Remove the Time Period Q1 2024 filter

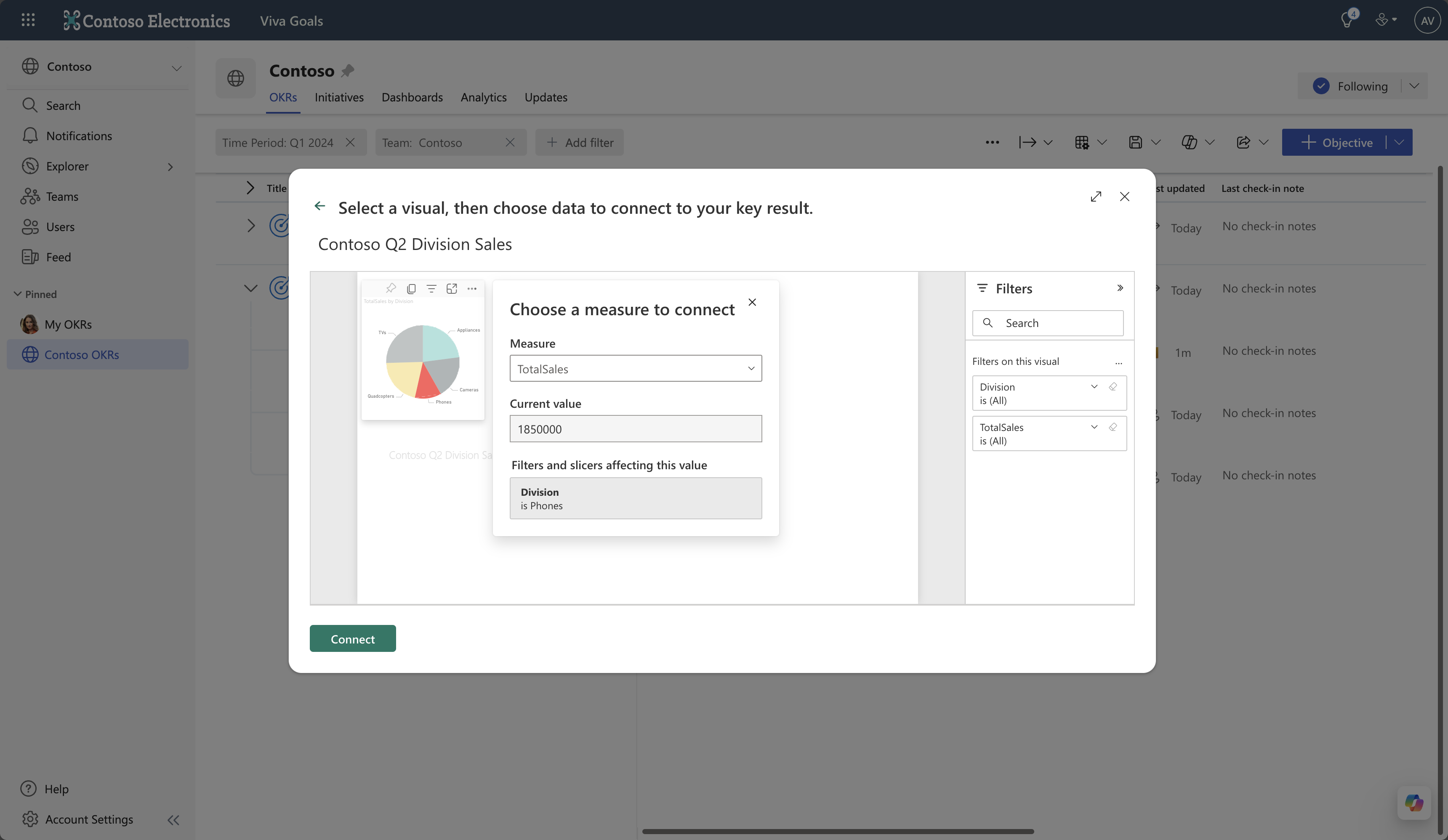(350, 142)
